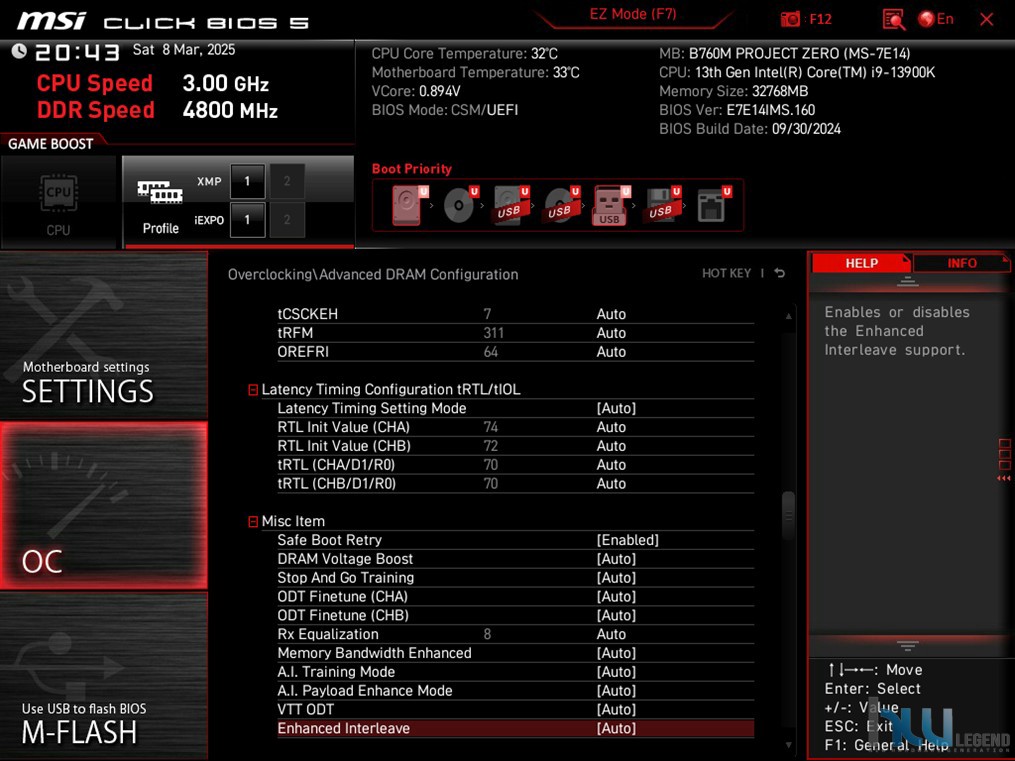Open the HOT KEY list

pos(726,273)
